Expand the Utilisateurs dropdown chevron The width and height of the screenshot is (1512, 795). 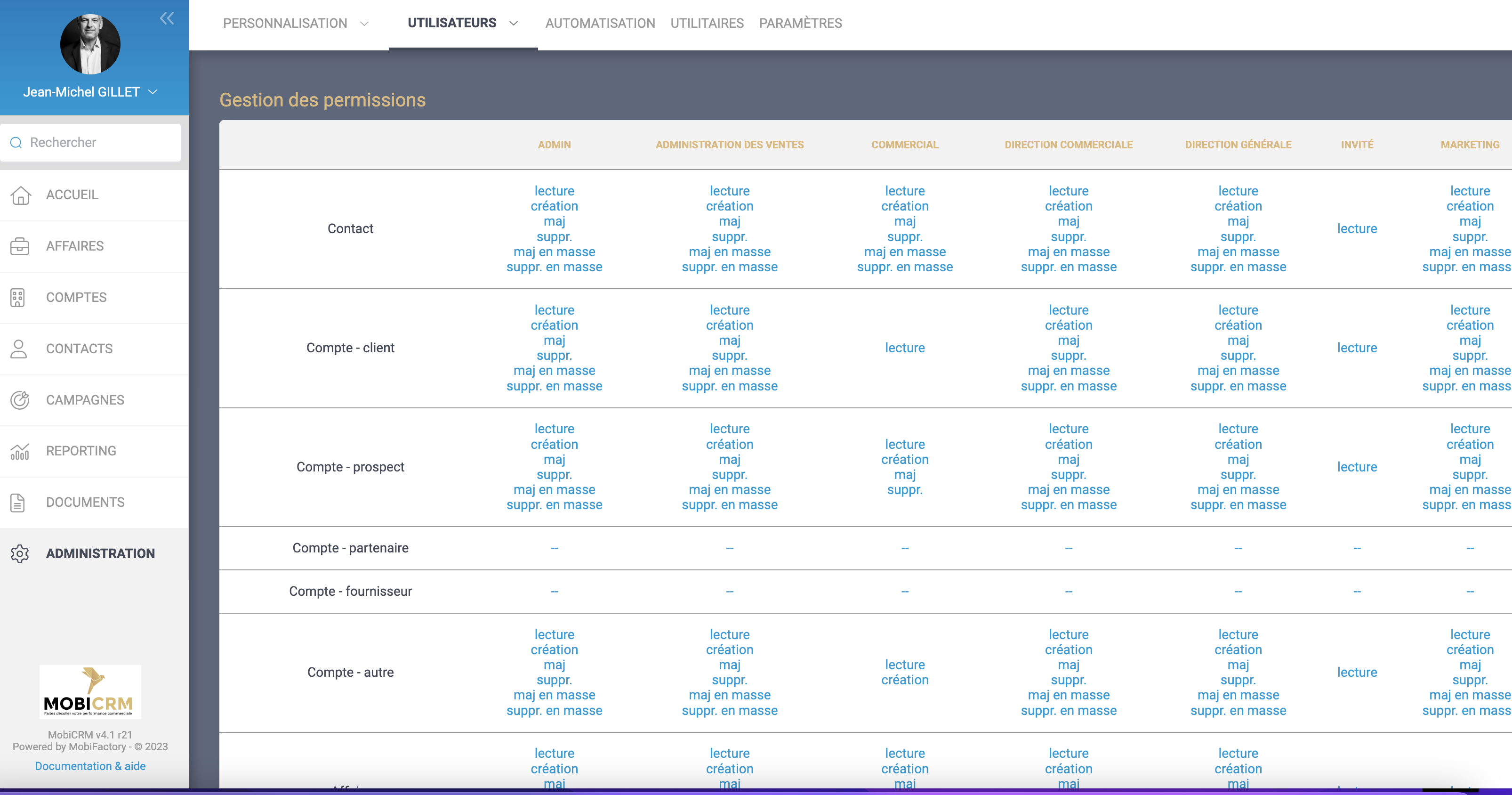click(x=514, y=24)
